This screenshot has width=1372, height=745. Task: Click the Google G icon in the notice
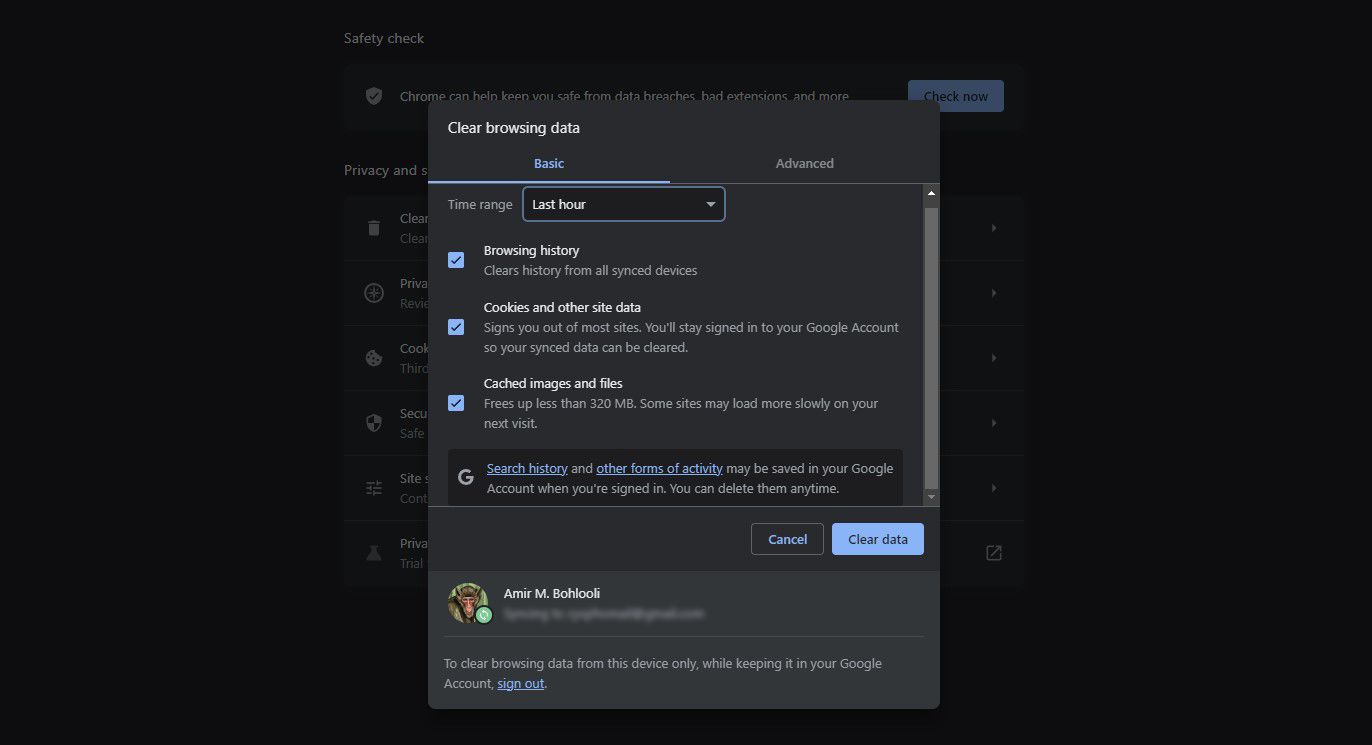tap(465, 477)
